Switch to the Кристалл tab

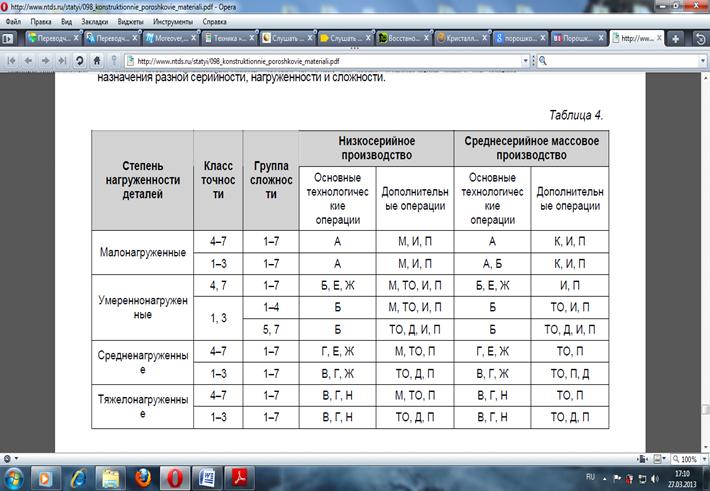point(462,38)
